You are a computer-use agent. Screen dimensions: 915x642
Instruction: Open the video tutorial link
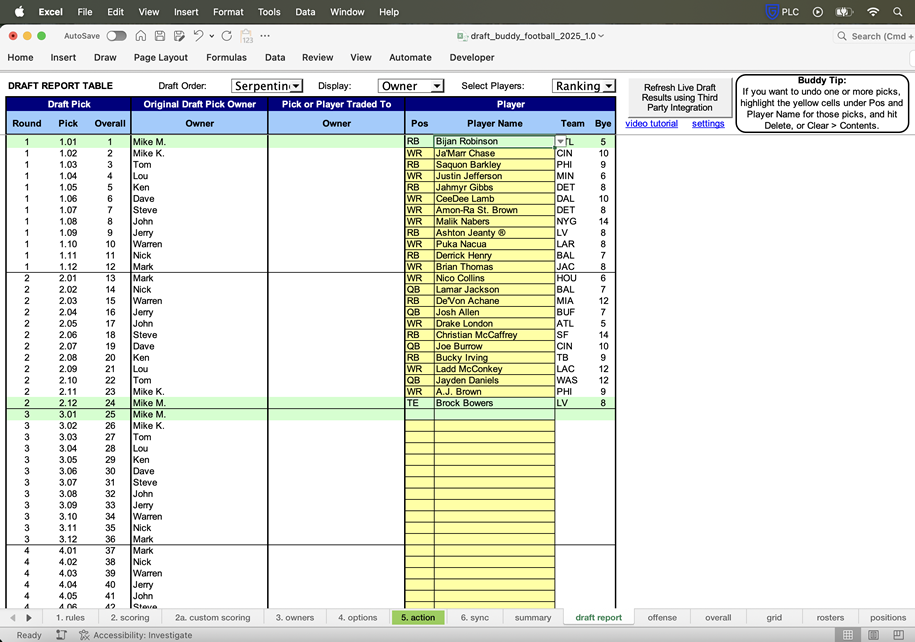(x=651, y=124)
